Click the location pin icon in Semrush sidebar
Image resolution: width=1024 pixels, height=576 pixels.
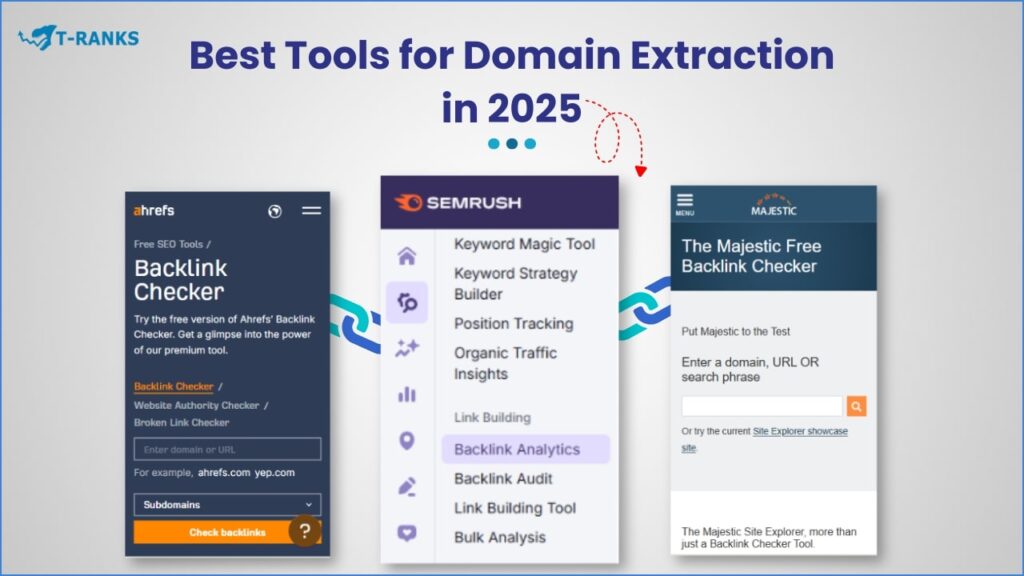pos(406,440)
